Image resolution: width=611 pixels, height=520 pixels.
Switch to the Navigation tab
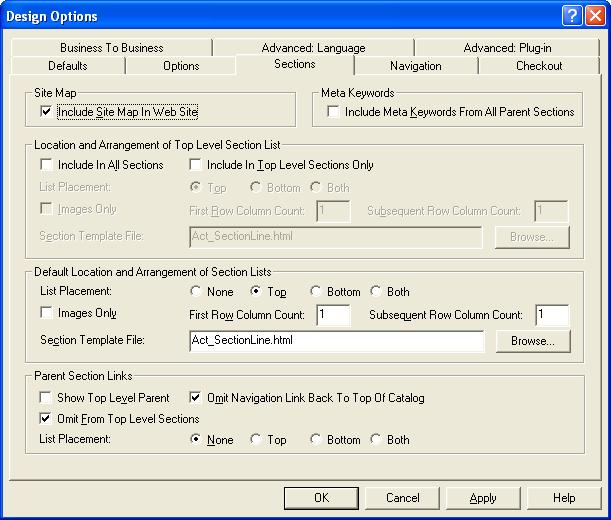(415, 66)
